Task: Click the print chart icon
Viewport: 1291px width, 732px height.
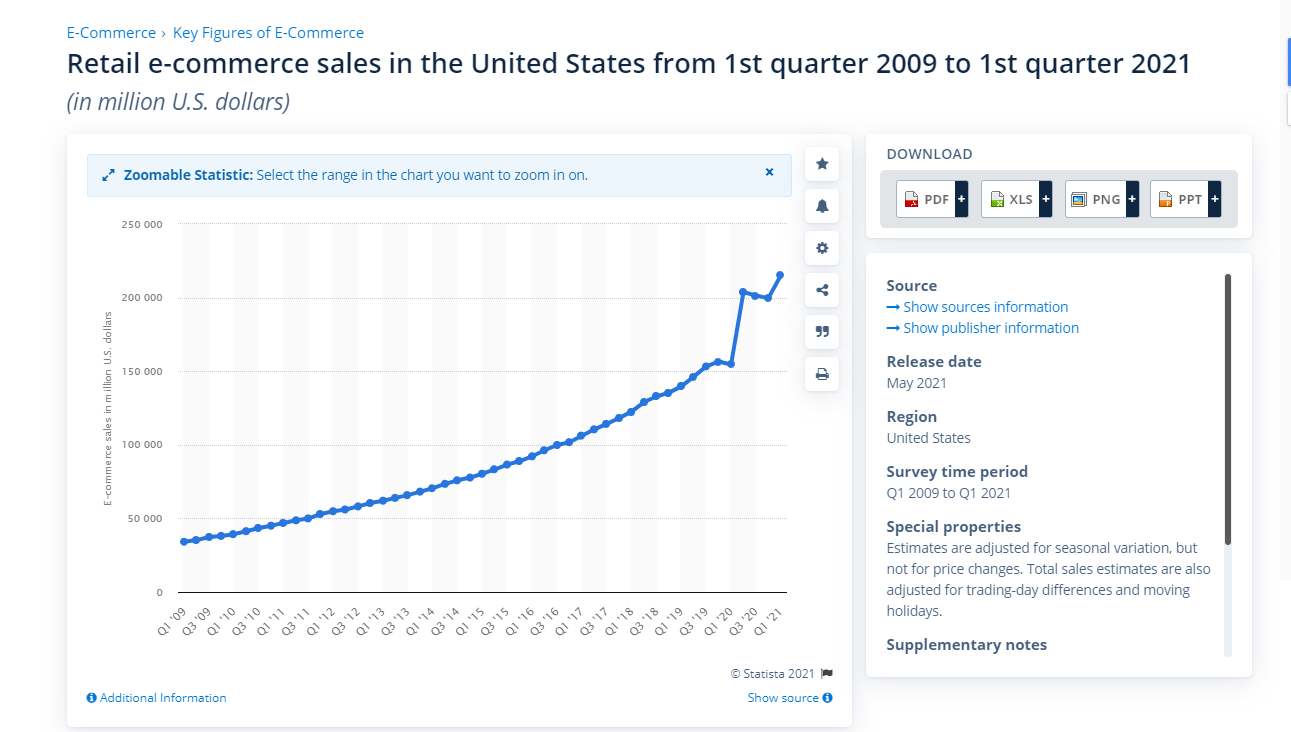Action: click(x=822, y=374)
